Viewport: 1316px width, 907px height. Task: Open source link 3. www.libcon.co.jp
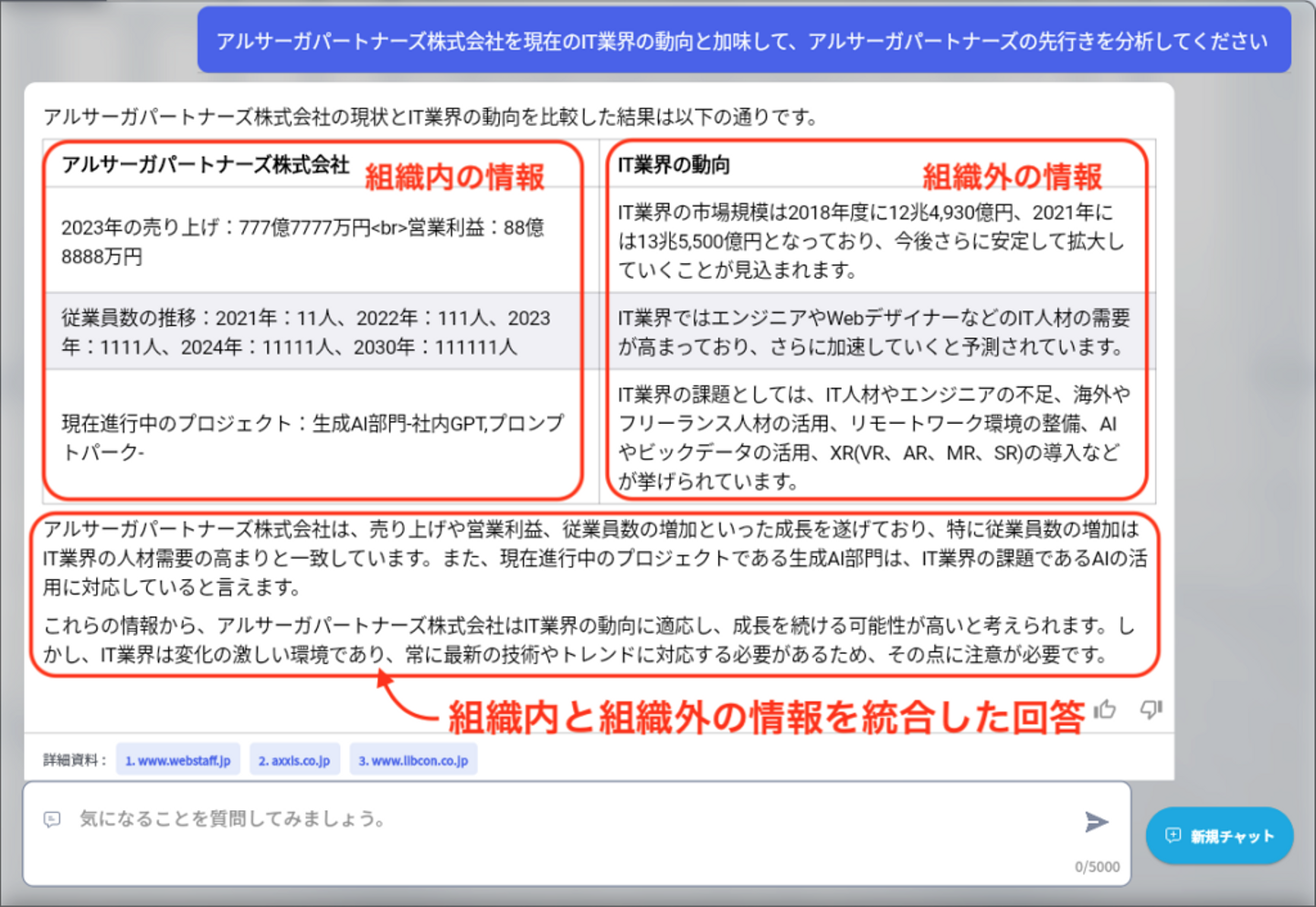[x=413, y=760]
